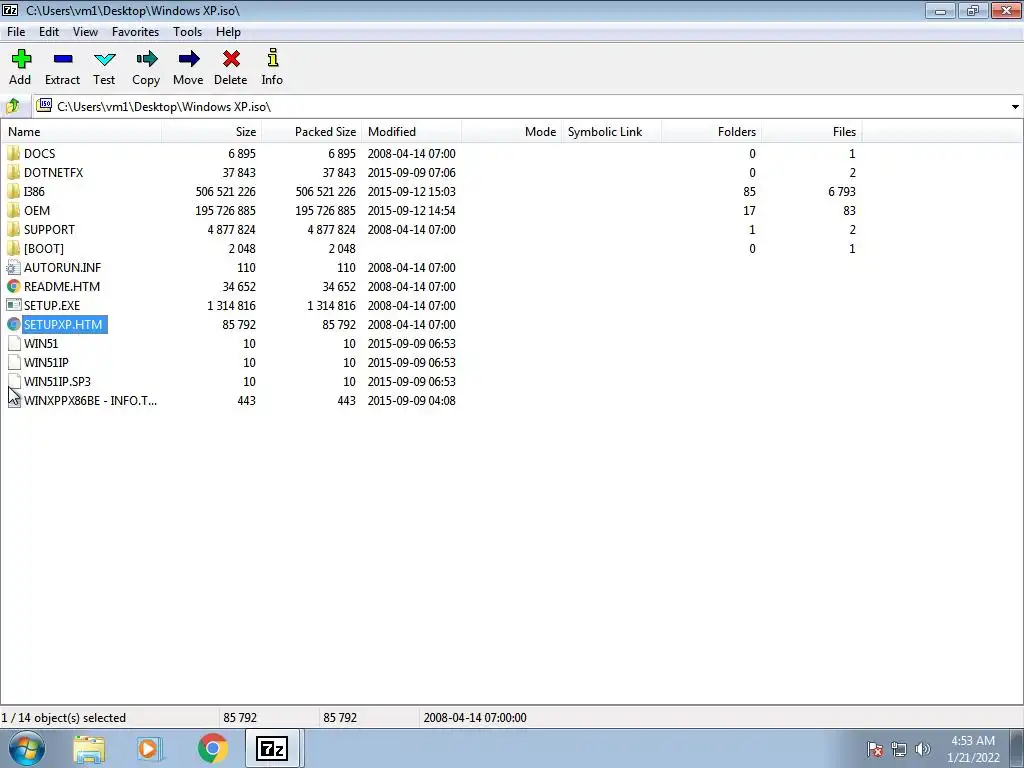1024x768 pixels.
Task: Click the volume tray icon
Action: (x=923, y=749)
